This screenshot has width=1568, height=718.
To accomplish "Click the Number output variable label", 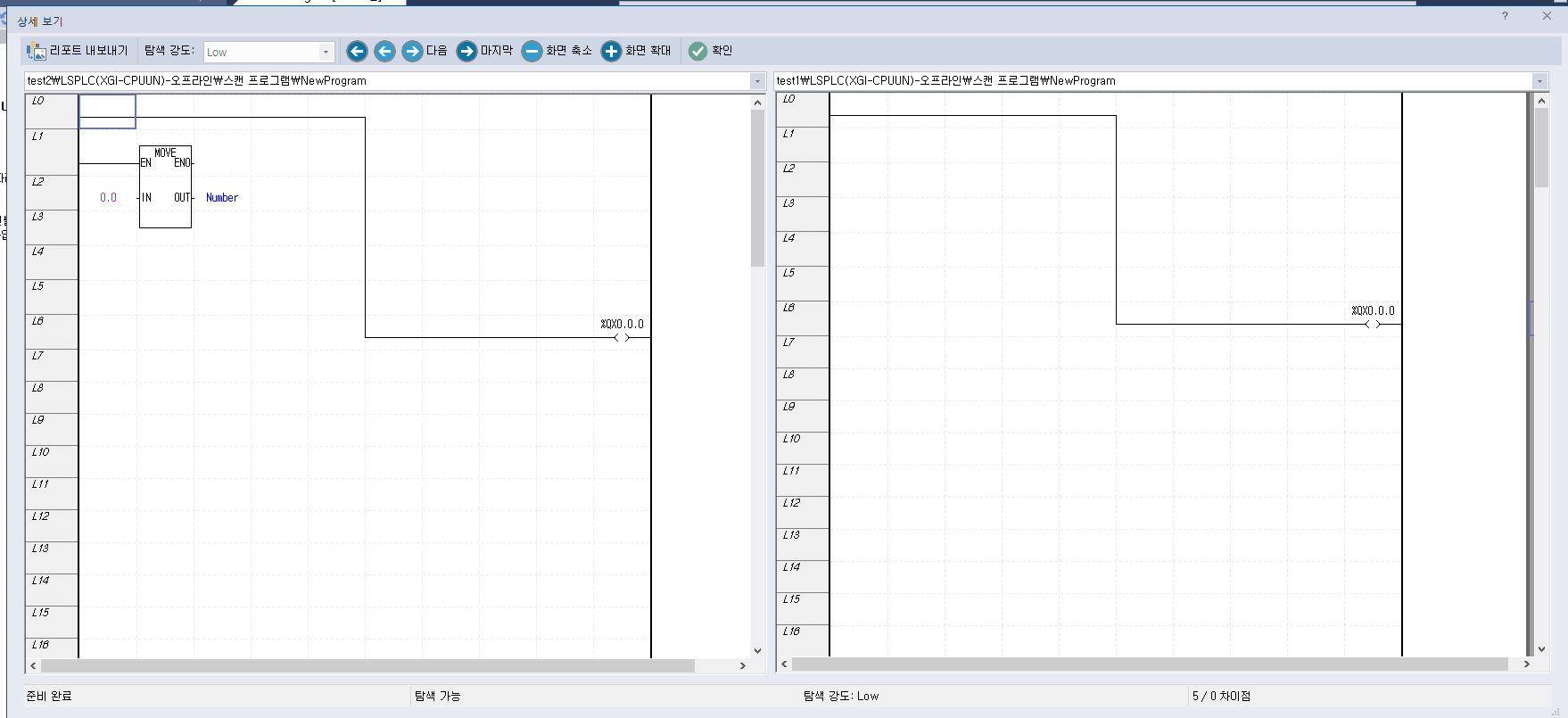I will [x=222, y=198].
